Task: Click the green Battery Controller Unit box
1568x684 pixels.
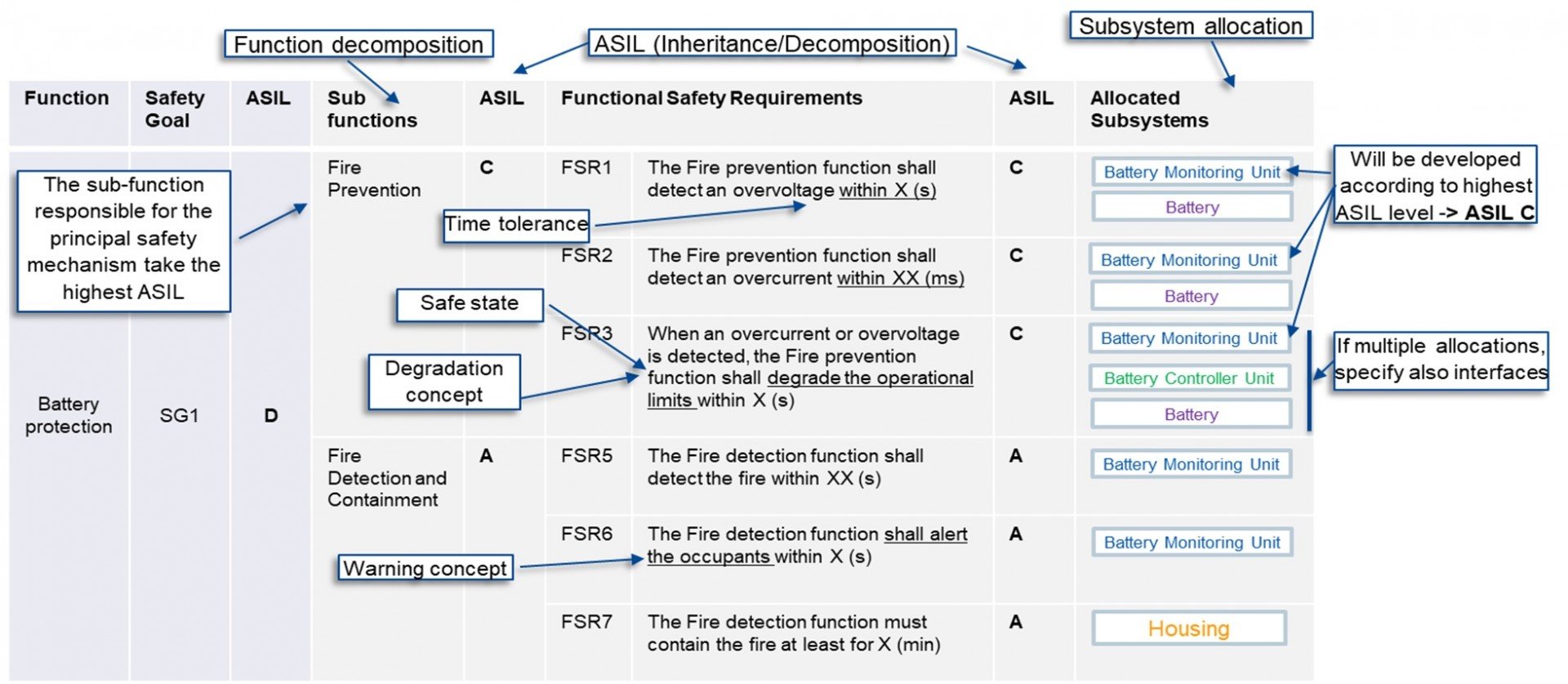Action: [1189, 378]
